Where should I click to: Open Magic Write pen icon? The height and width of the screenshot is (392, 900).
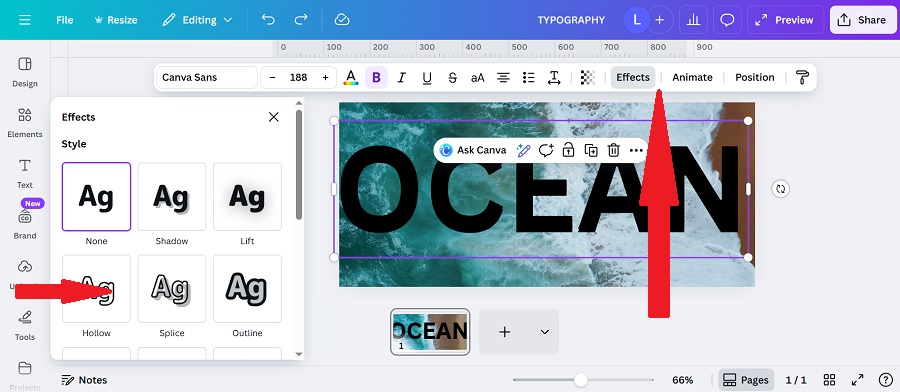pyautogui.click(x=523, y=150)
